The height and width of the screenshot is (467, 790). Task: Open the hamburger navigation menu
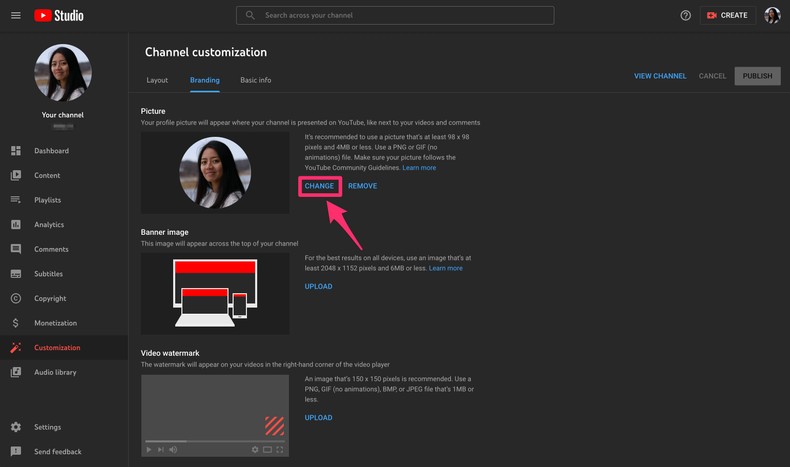[15, 16]
